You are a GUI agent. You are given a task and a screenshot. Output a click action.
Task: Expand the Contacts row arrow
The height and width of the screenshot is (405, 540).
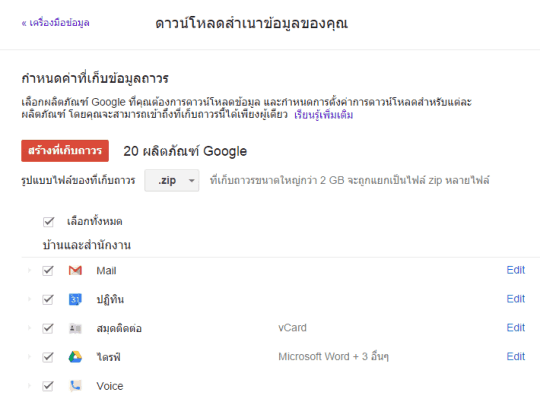(29, 328)
